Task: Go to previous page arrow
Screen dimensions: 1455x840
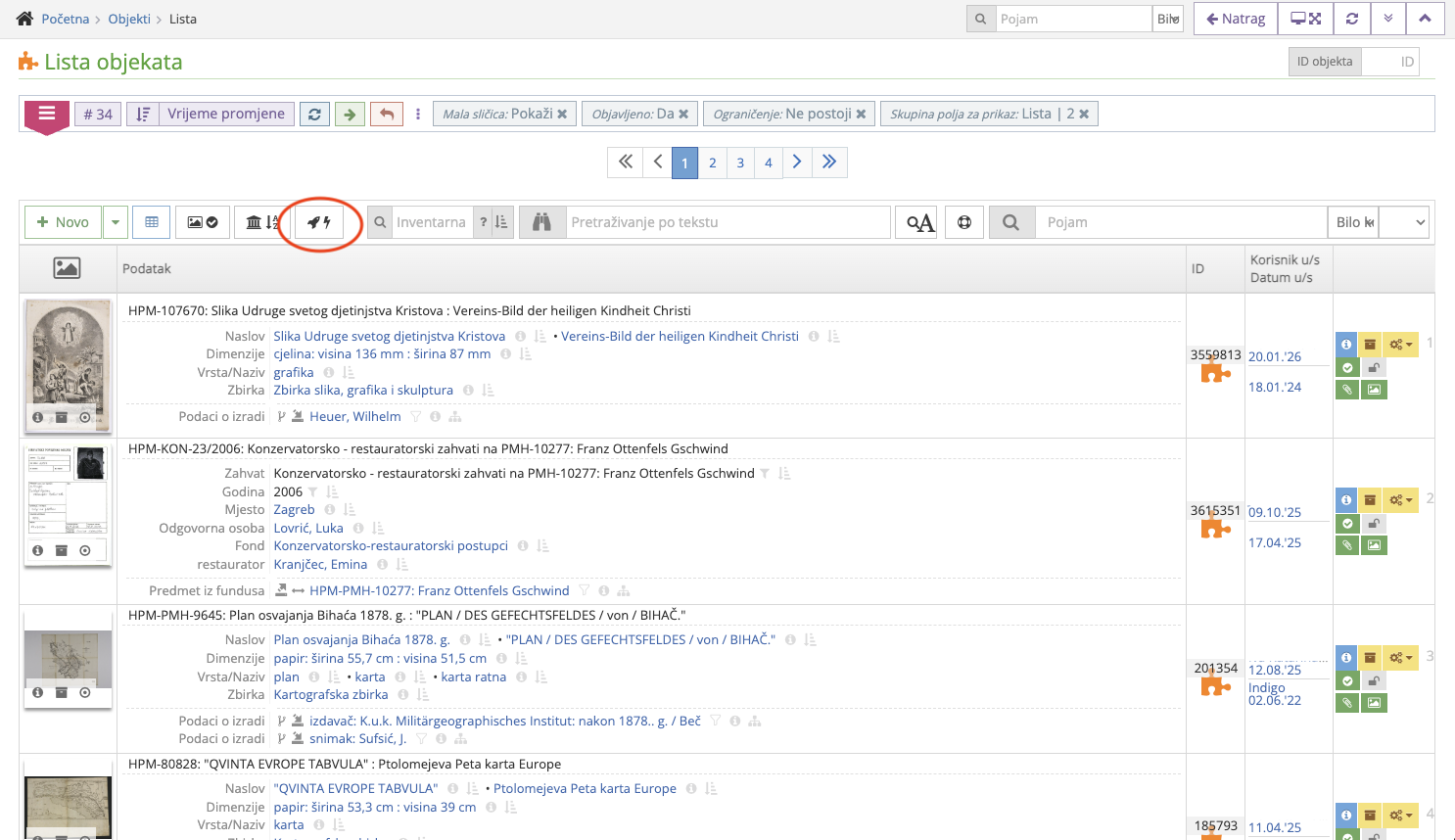Action: (658, 162)
